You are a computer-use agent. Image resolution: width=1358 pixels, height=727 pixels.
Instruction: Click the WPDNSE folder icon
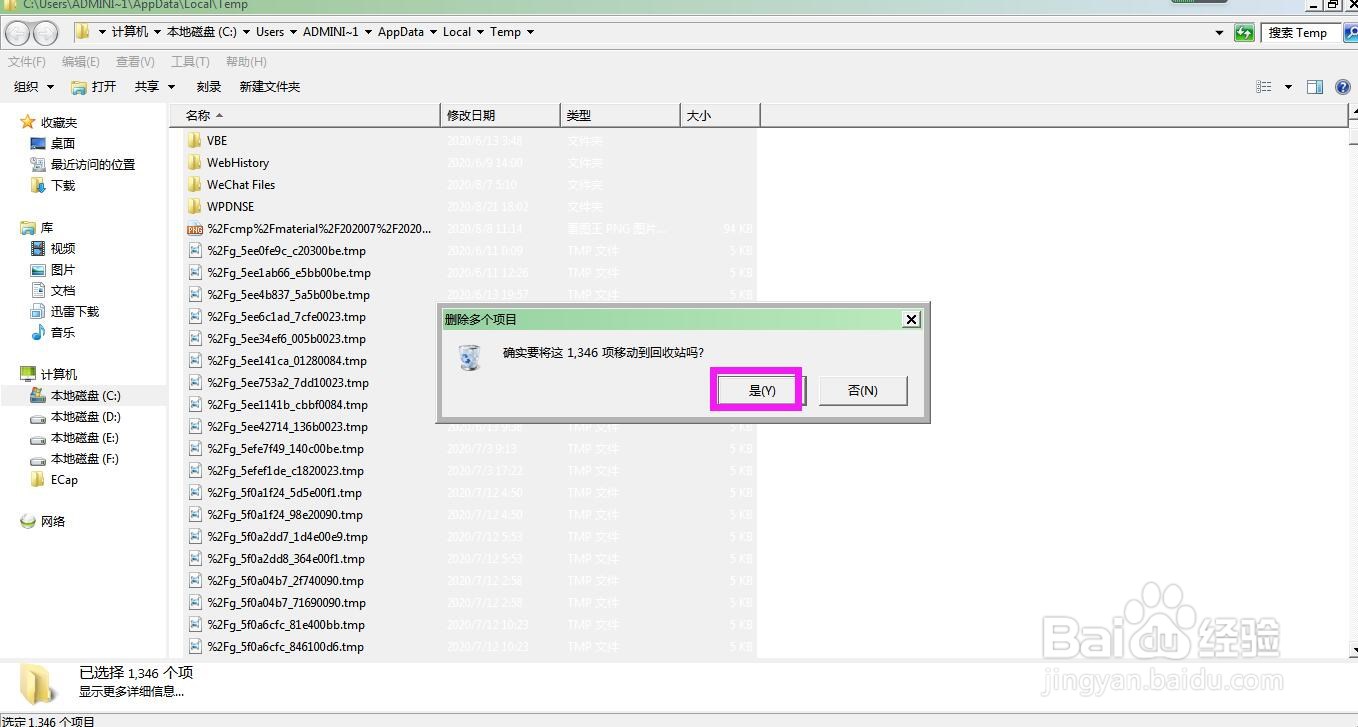[x=195, y=206]
